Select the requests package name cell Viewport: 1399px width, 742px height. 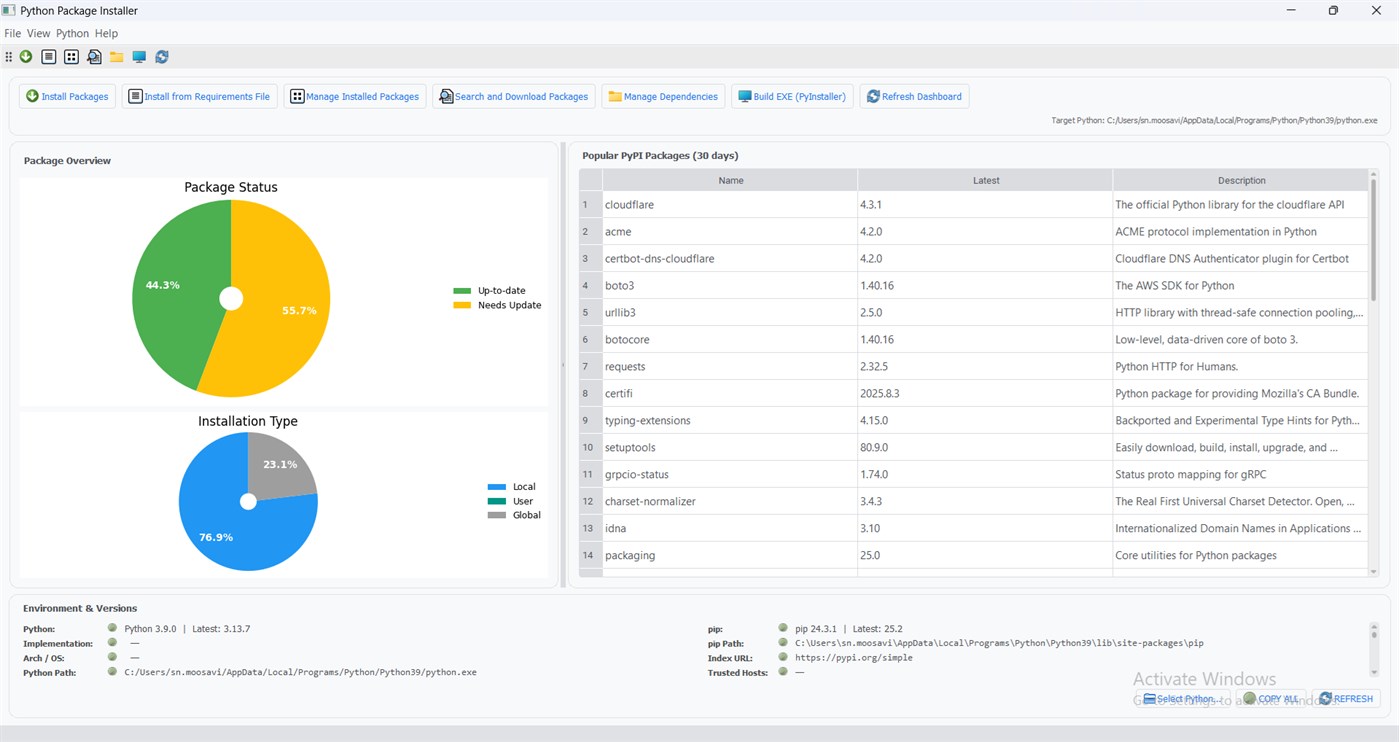tap(730, 366)
